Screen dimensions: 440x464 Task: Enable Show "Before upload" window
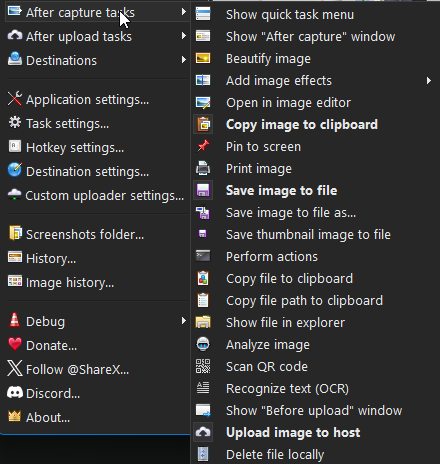[314, 410]
